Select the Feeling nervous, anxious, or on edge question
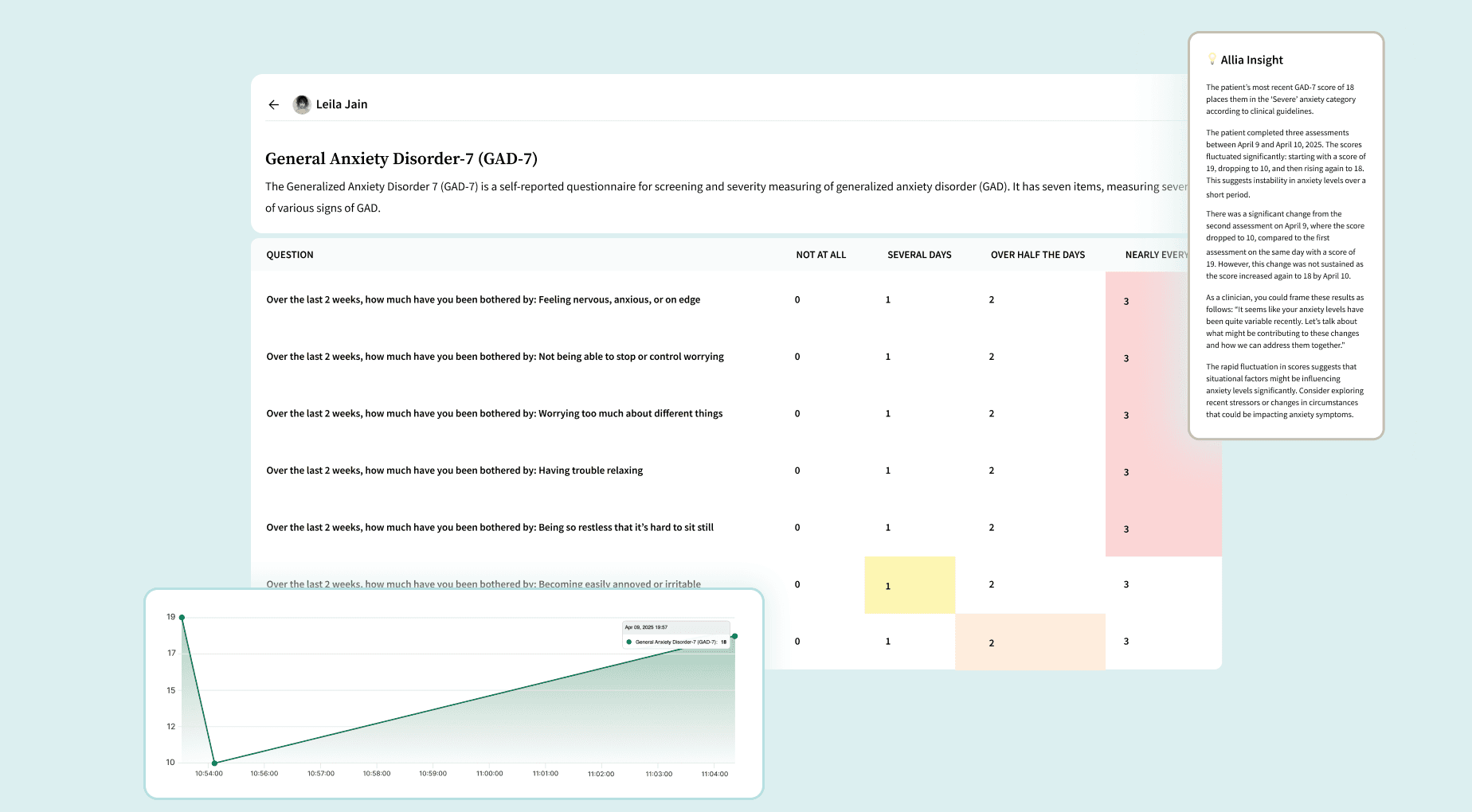The width and height of the screenshot is (1472, 812). point(483,300)
